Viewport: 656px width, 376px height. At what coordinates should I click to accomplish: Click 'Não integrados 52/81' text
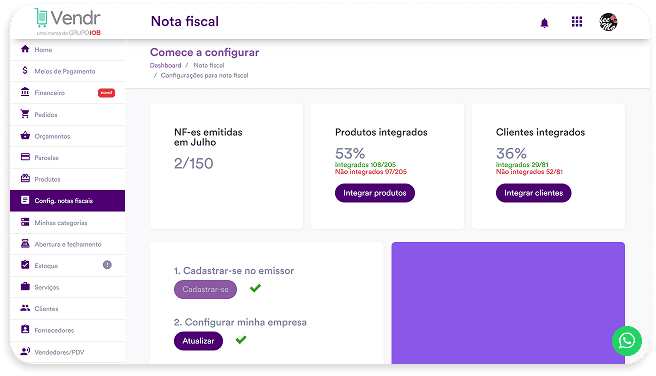pyautogui.click(x=529, y=171)
